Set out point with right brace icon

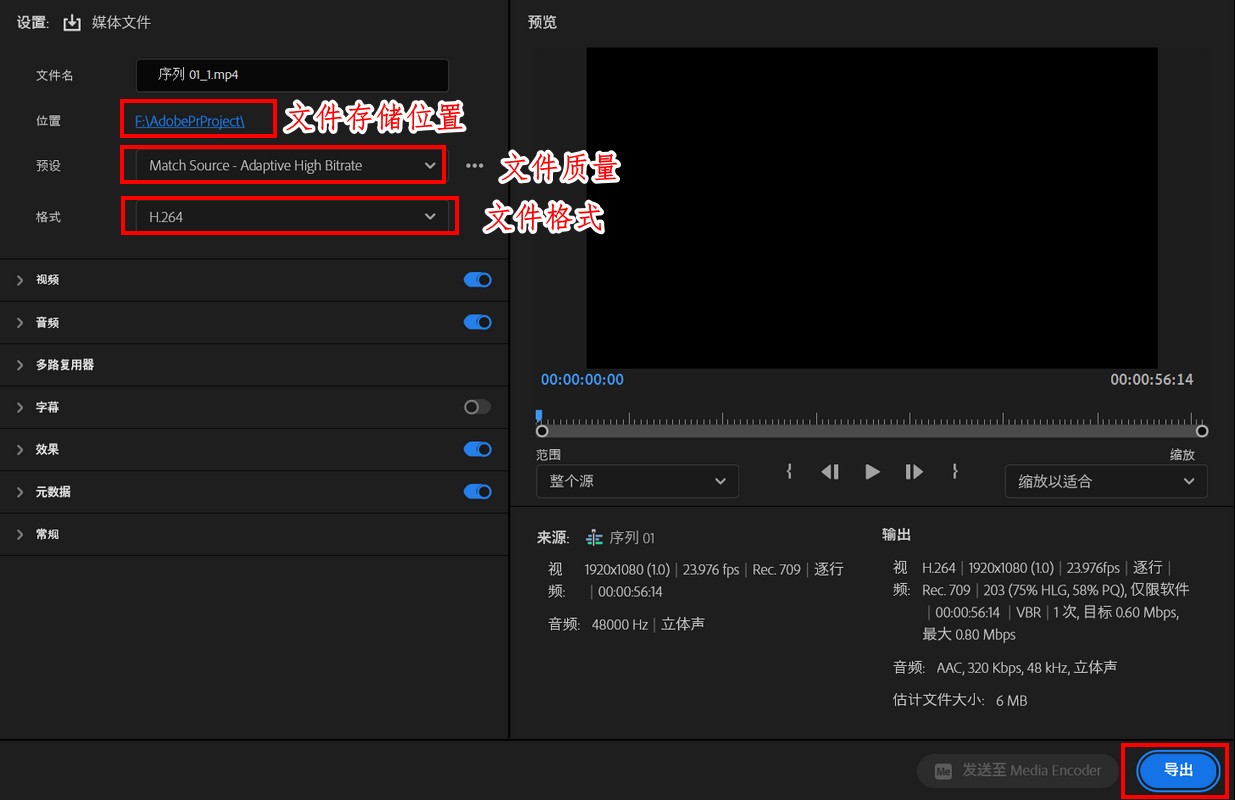pos(955,471)
